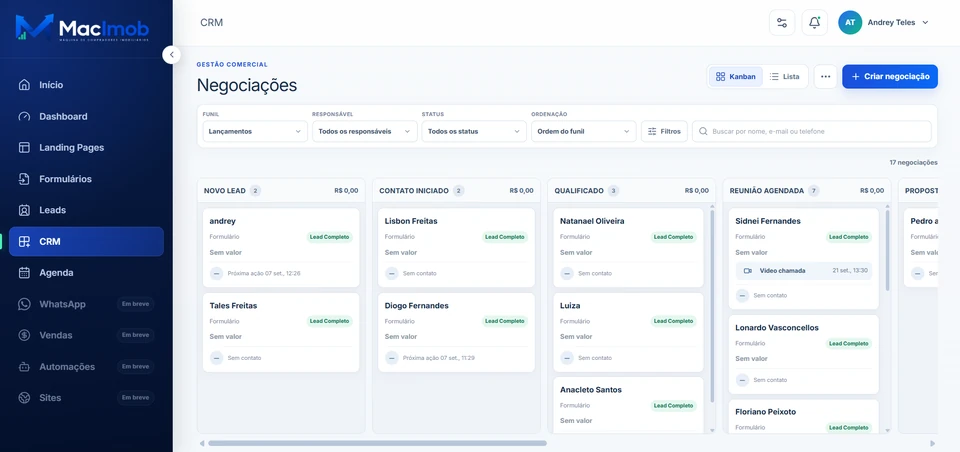Click the Automações robot icon
The image size is (960, 452).
pos(24,367)
